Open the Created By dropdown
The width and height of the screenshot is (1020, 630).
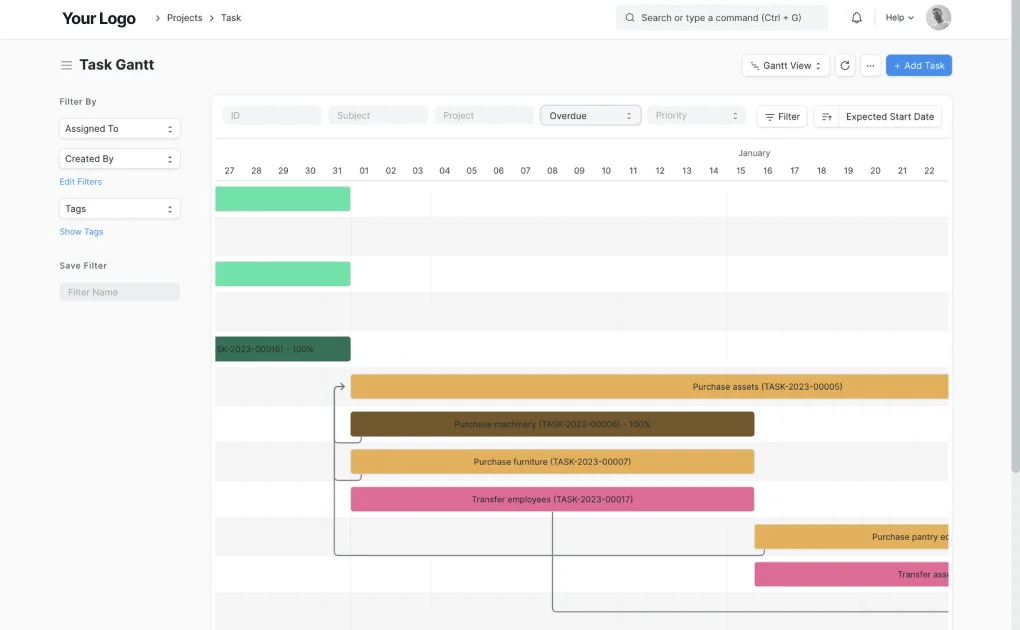coord(119,158)
